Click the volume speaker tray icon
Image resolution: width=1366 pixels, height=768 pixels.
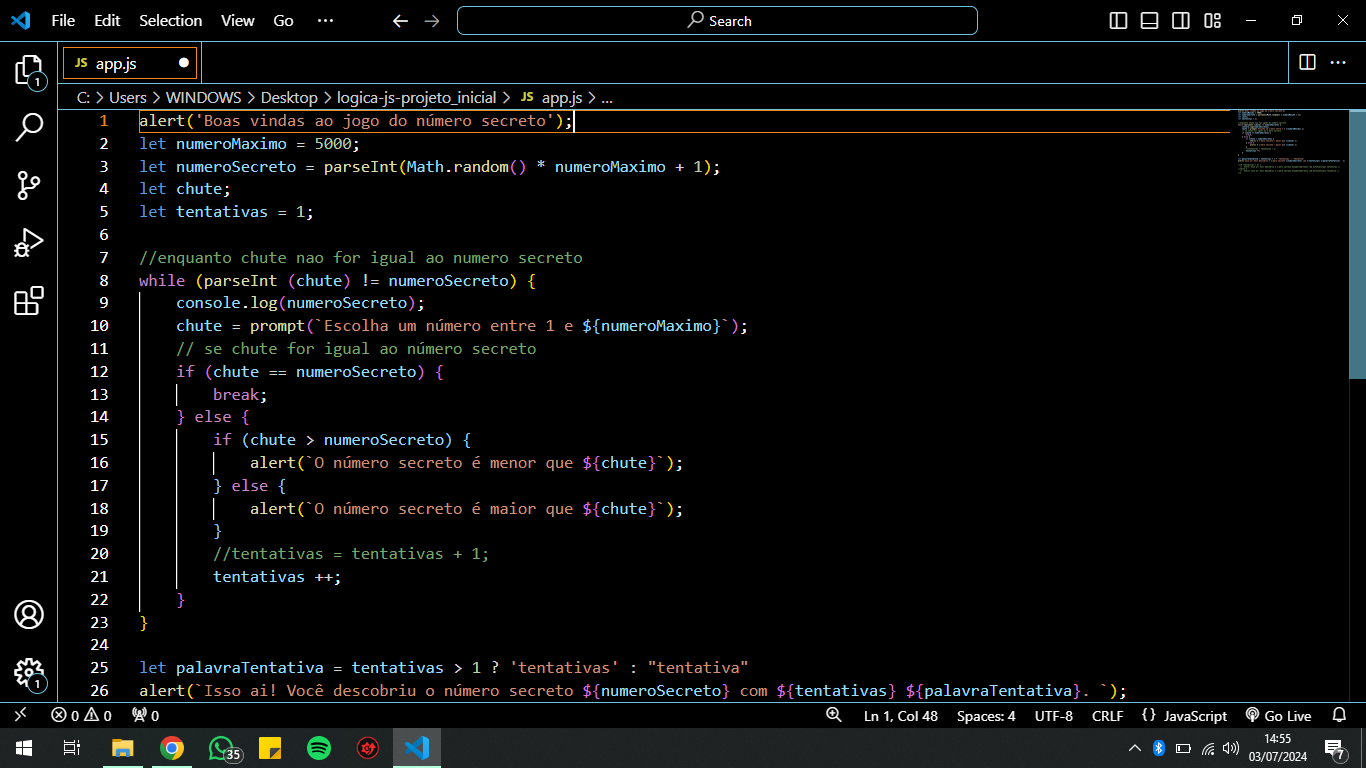(x=1231, y=748)
